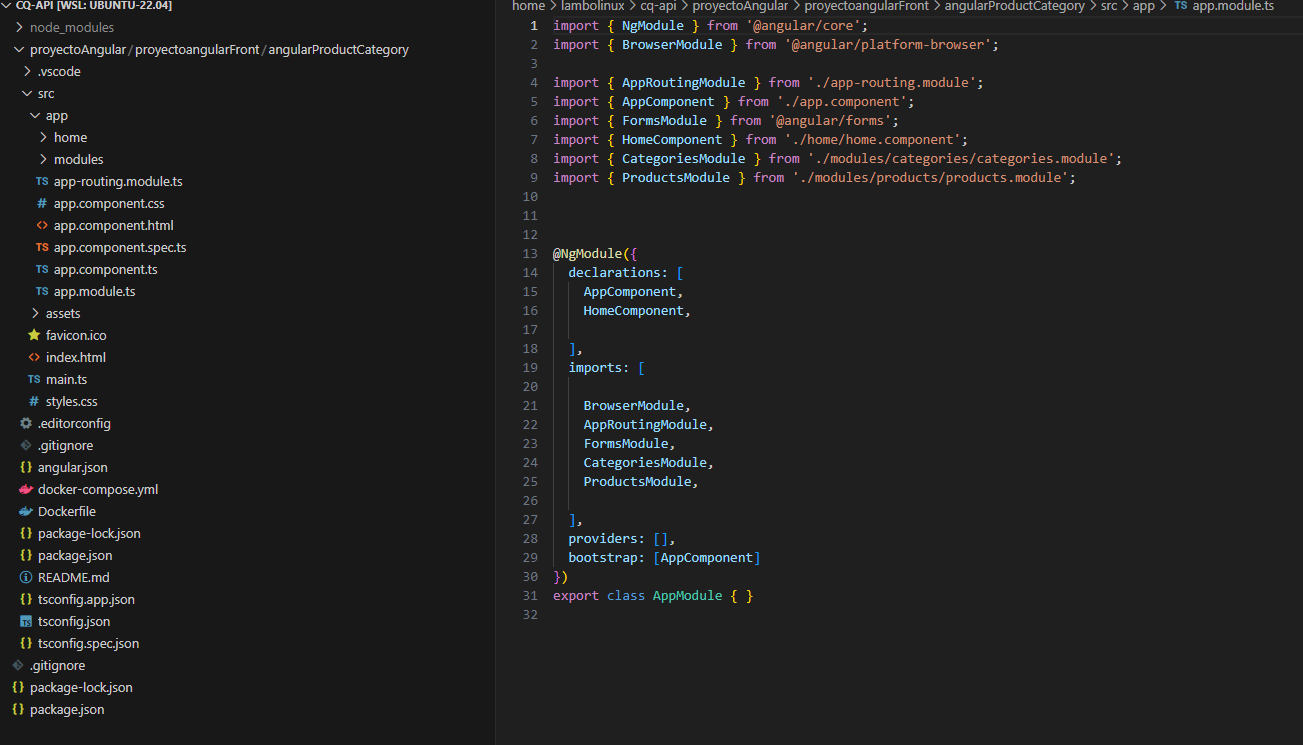The image size is (1303, 745).
Task: Click the HTML icon of index.html
Action: [x=34, y=357]
